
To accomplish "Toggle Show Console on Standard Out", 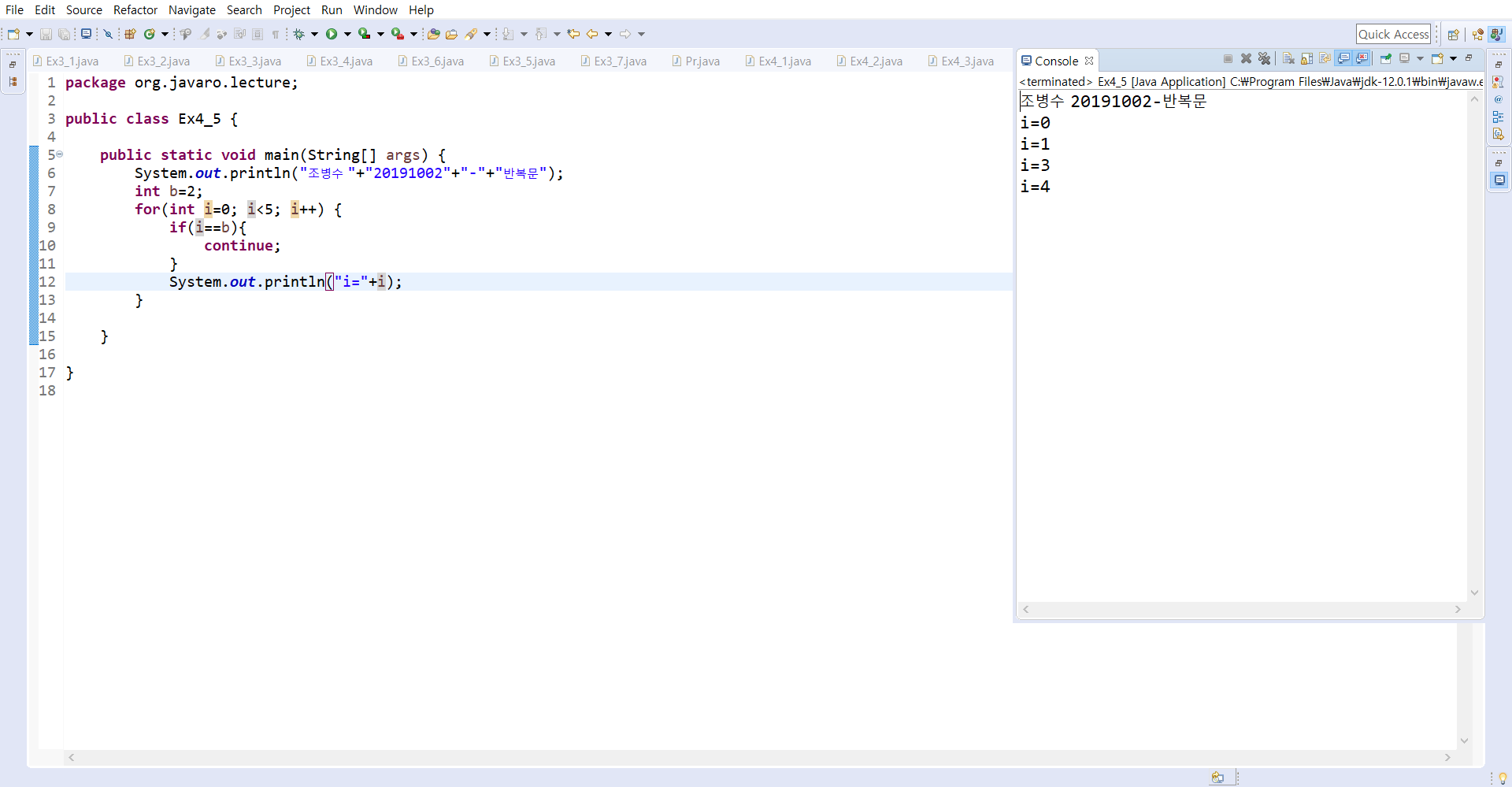I will click(1343, 58).
